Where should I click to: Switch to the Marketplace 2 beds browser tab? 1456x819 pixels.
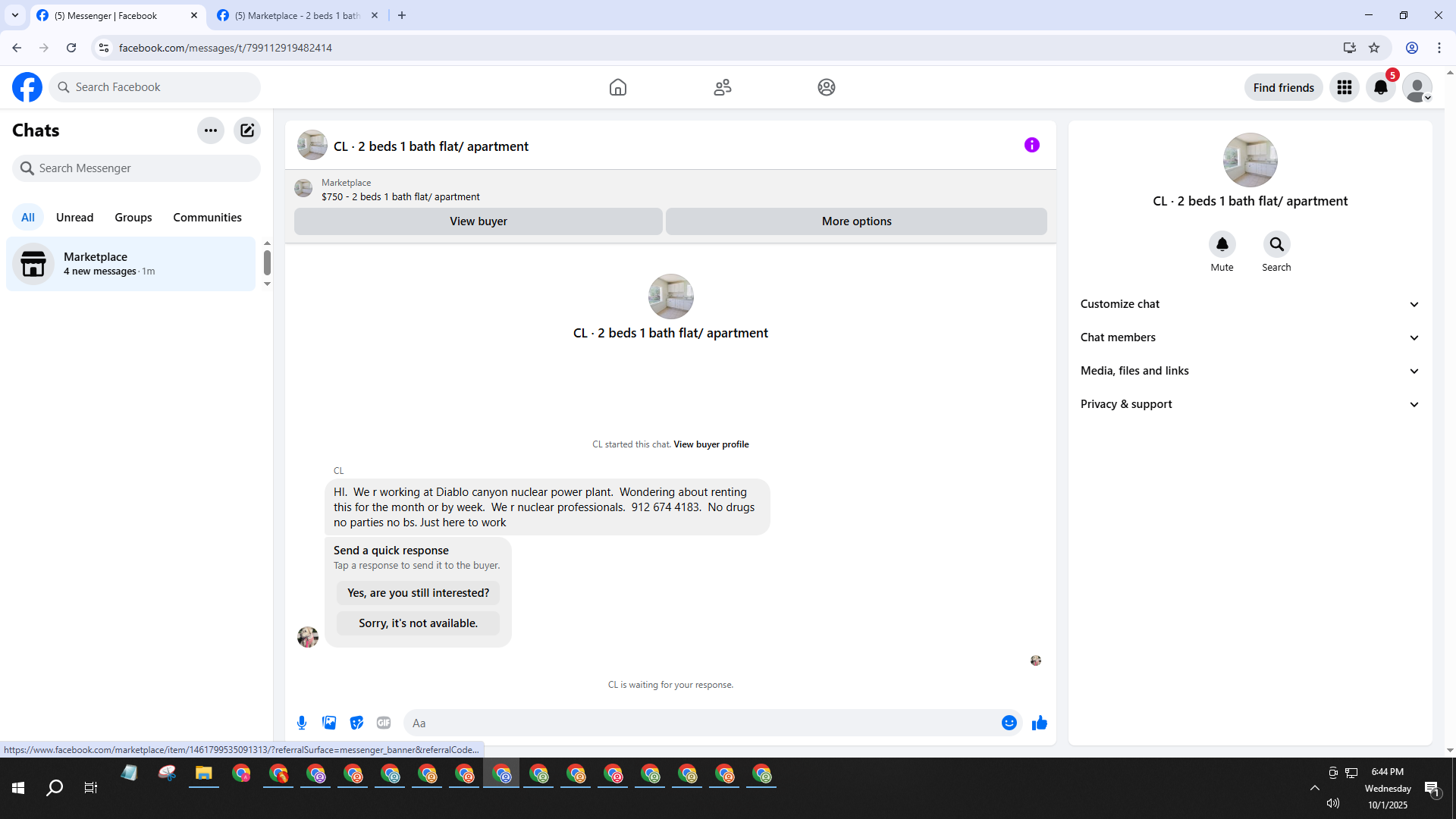pyautogui.click(x=296, y=15)
